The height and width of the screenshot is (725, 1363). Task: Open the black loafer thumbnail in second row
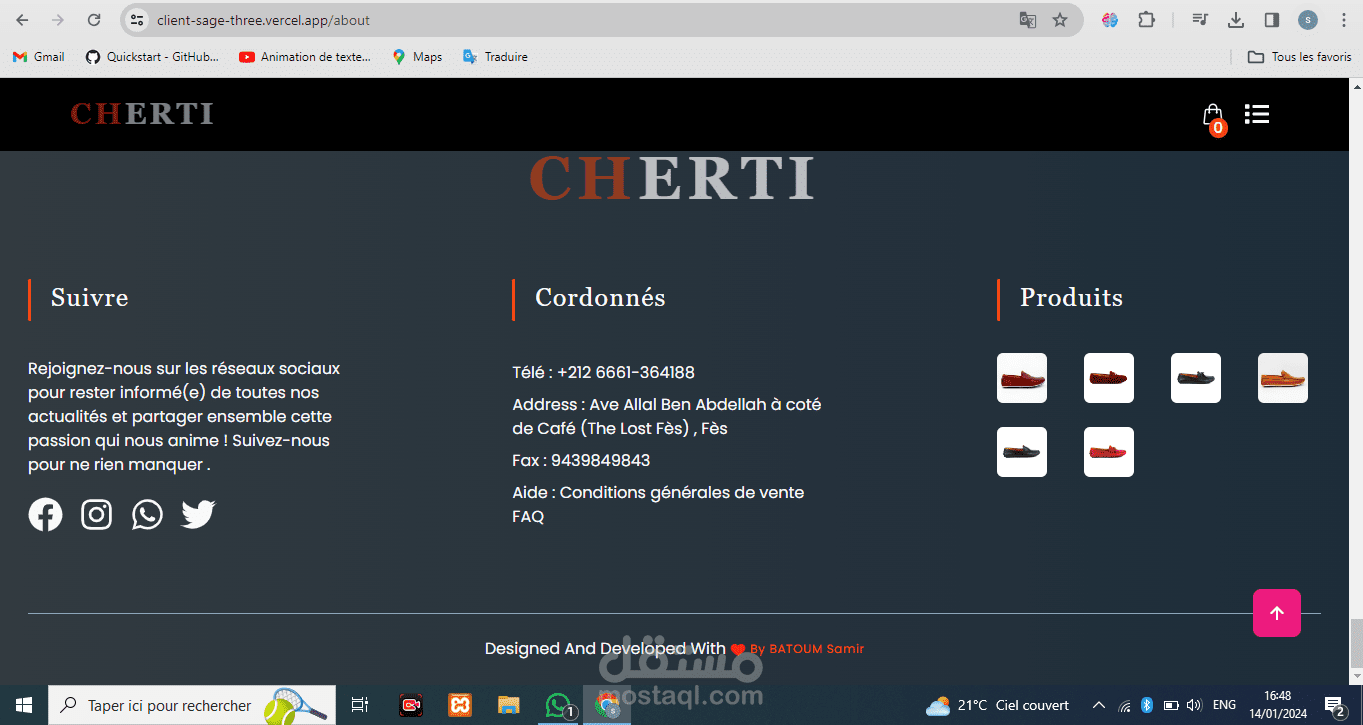1022,452
